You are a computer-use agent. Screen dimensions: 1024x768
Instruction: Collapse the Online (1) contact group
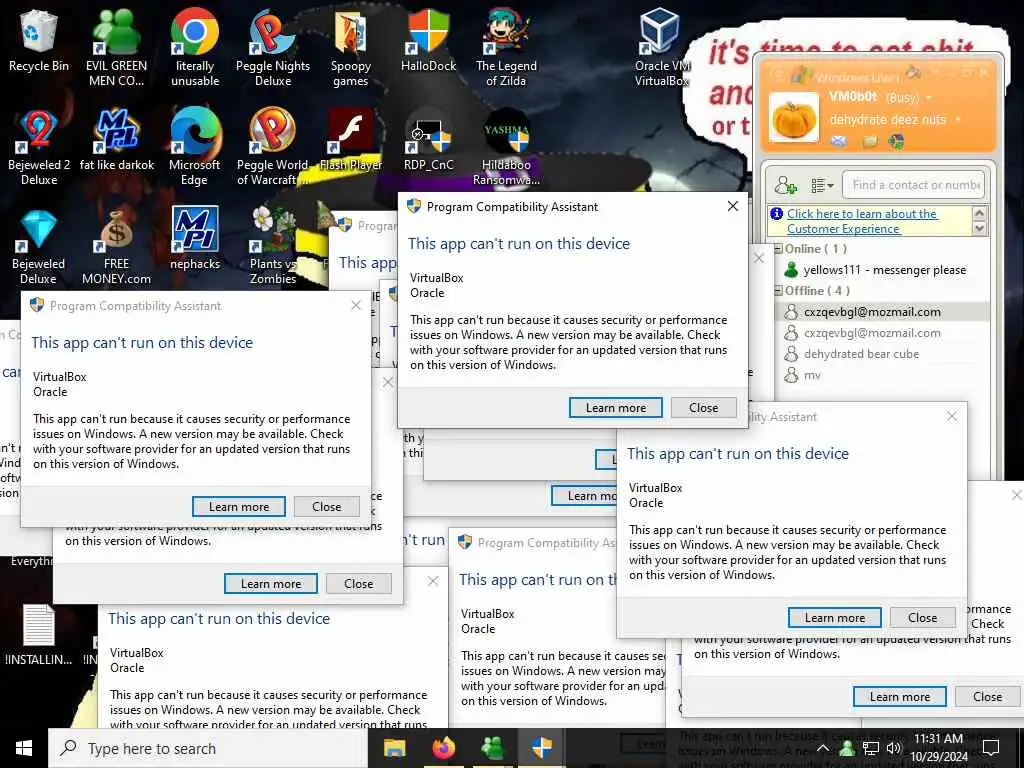778,249
